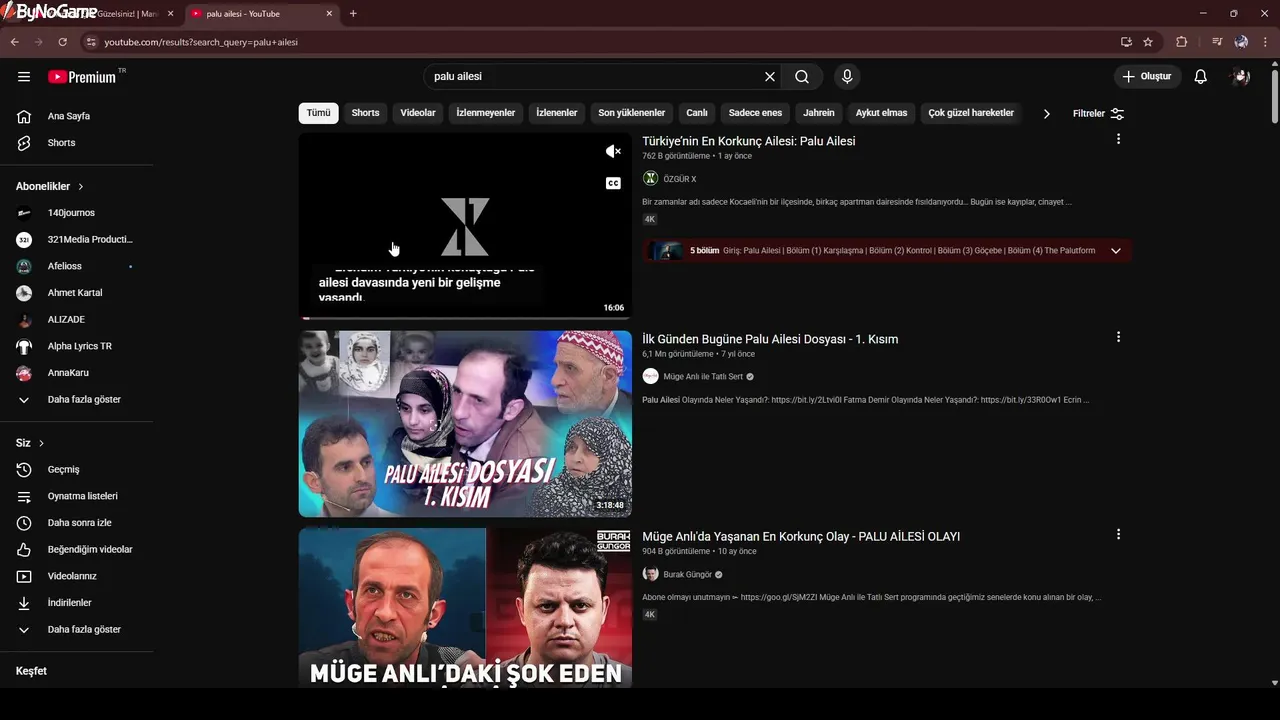Select the Aykut elmas filter chip

(881, 113)
